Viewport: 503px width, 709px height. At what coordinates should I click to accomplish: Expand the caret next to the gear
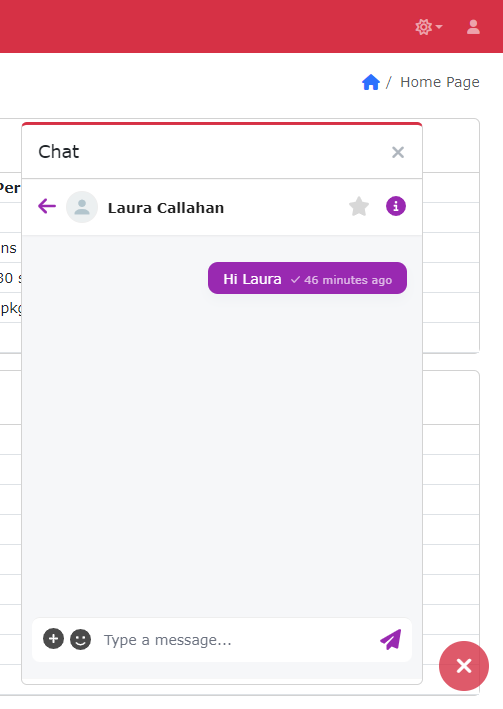coord(439,27)
